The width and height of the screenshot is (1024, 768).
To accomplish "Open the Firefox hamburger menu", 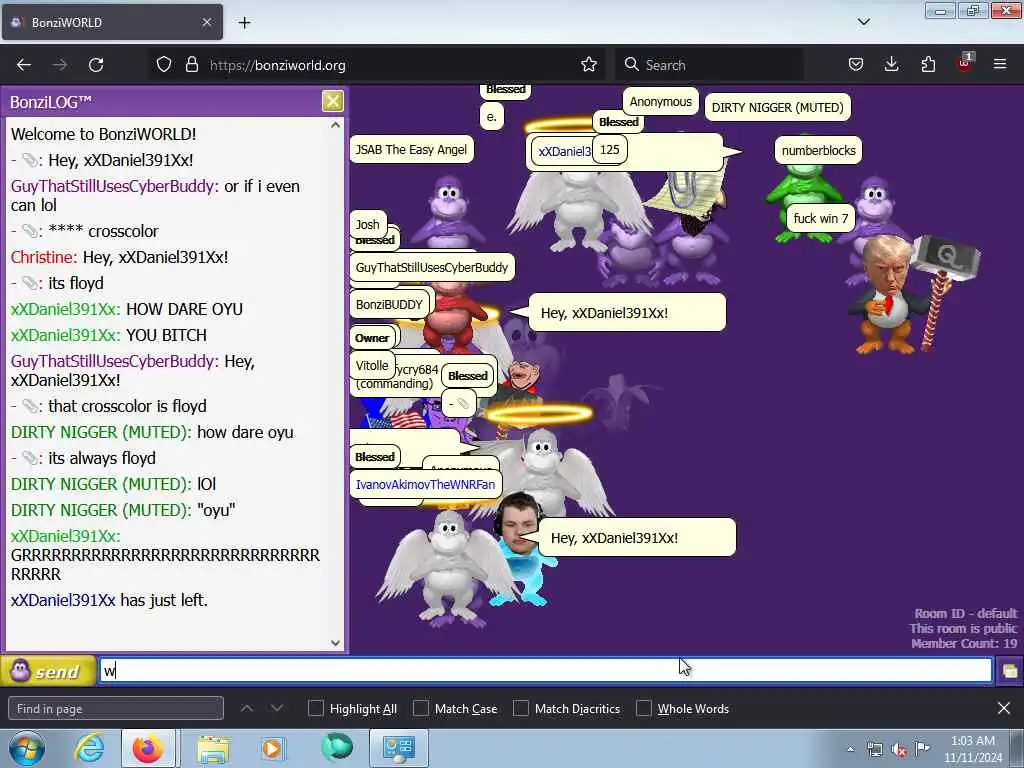I will pos(1000,65).
